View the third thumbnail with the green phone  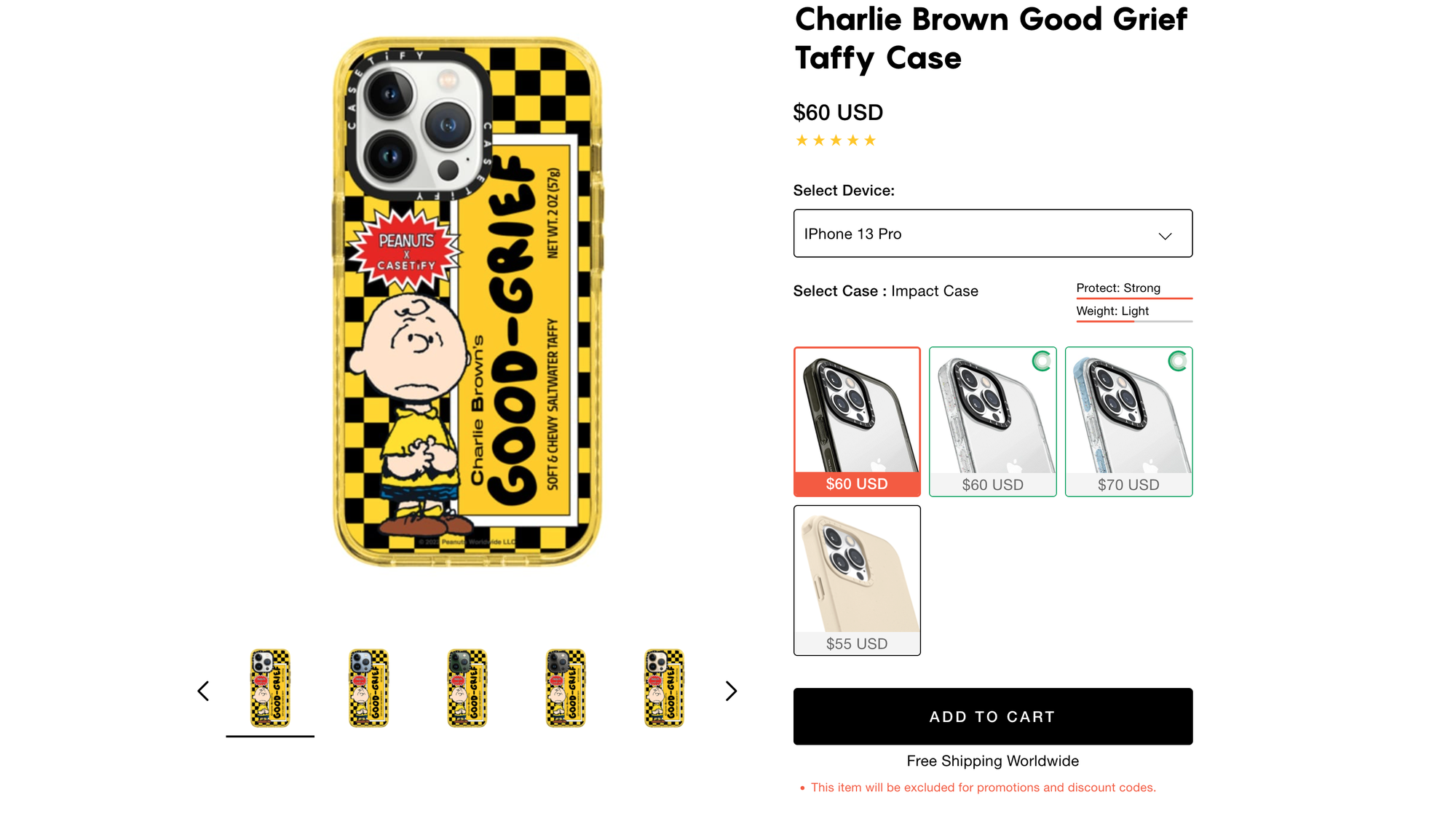pos(467,689)
